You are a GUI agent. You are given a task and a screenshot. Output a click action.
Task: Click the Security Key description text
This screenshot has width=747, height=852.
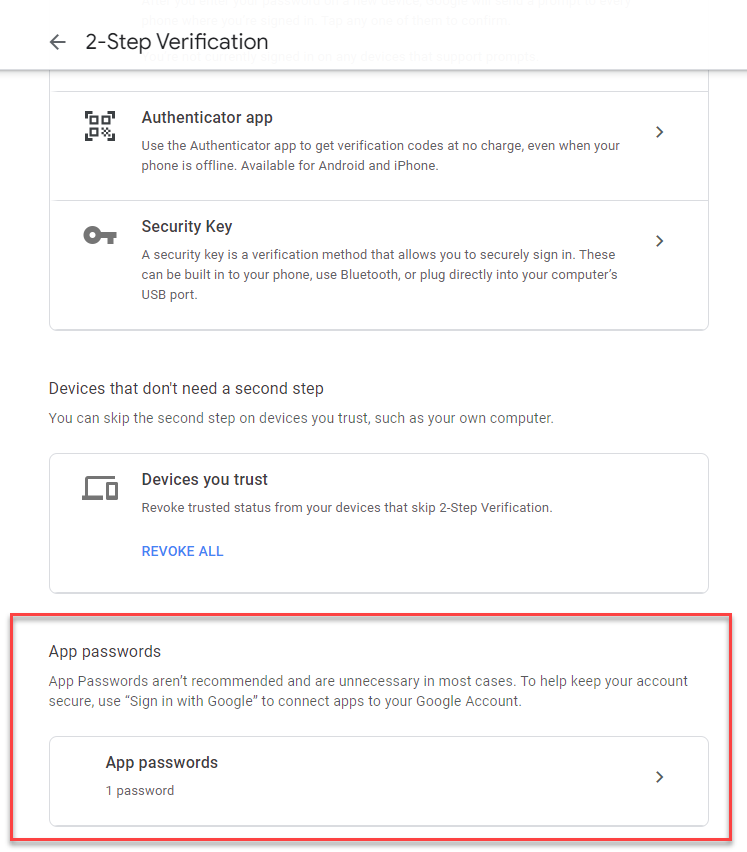[378, 274]
